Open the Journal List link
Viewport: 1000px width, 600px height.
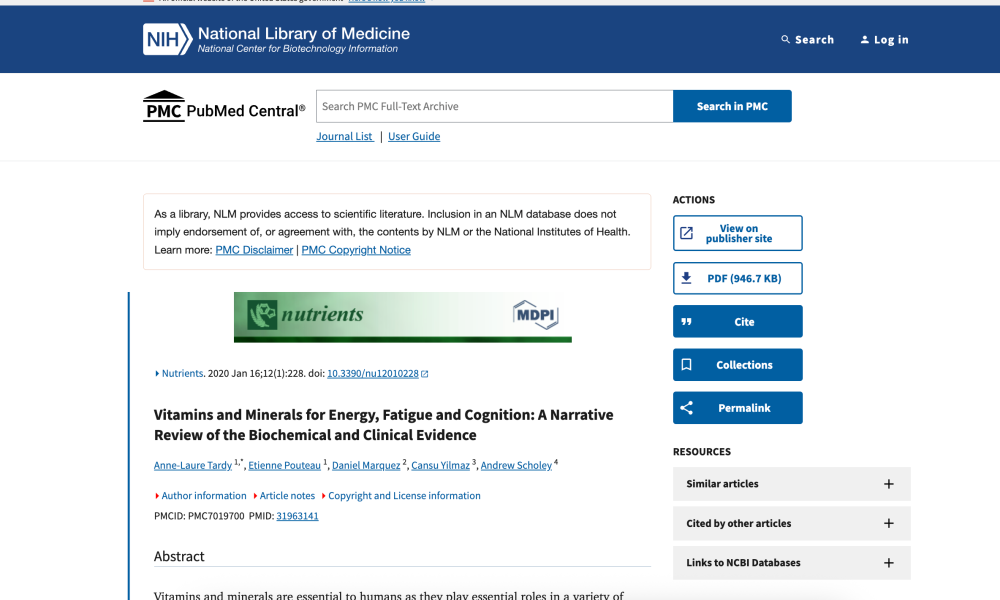click(344, 136)
